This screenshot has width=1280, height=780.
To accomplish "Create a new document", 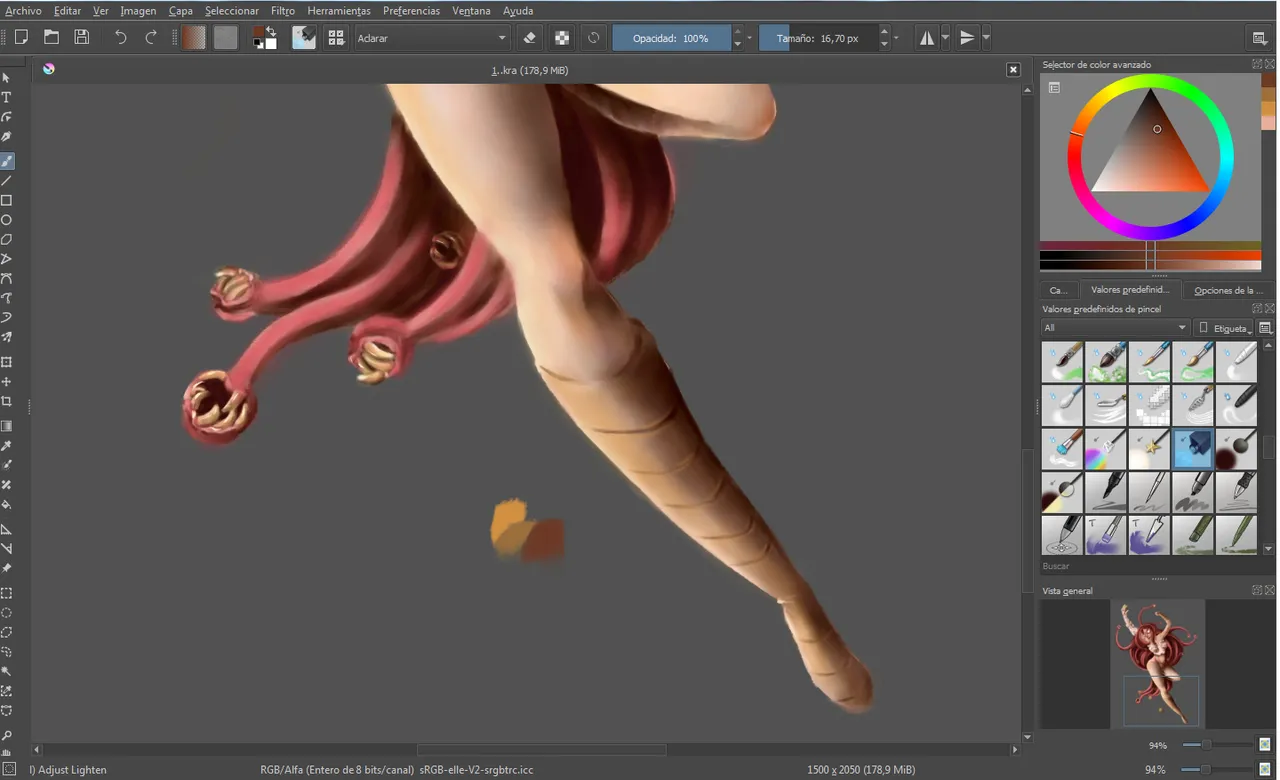I will point(20,38).
